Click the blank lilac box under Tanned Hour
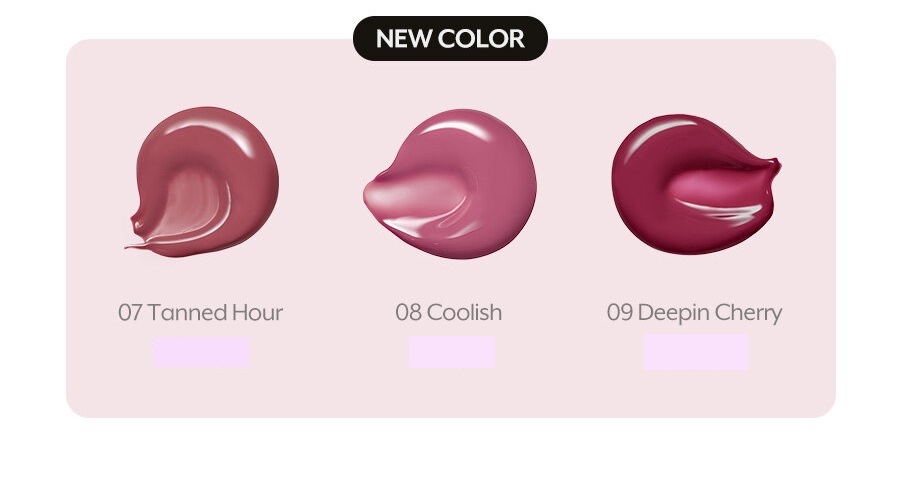Screen dimensions: 900x486 tap(201, 352)
